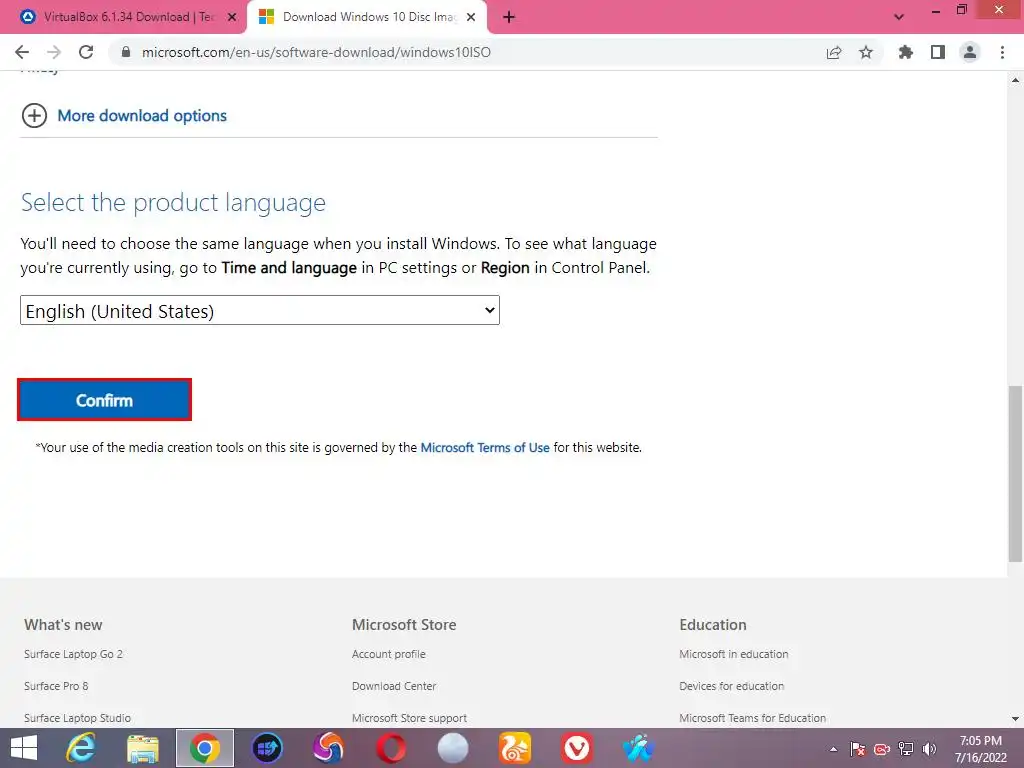The image size is (1024, 768).
Task: Click the address bar URL
Action: pos(316,52)
